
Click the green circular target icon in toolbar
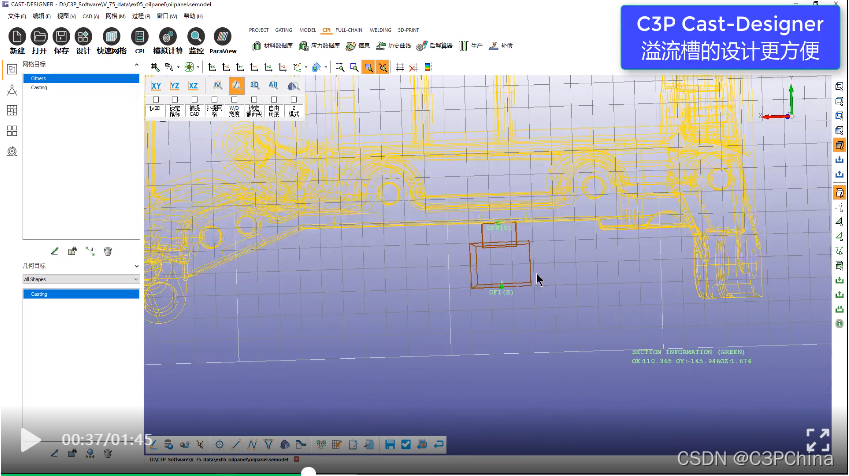pyautogui.click(x=189, y=67)
